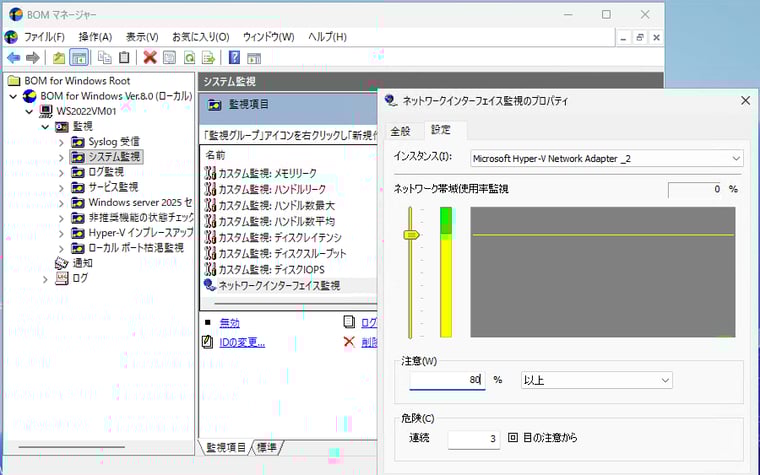Screen dimensions: 760x475
Task: Select the ローカル ポート枯渇監視 tree item
Action: pos(135,248)
